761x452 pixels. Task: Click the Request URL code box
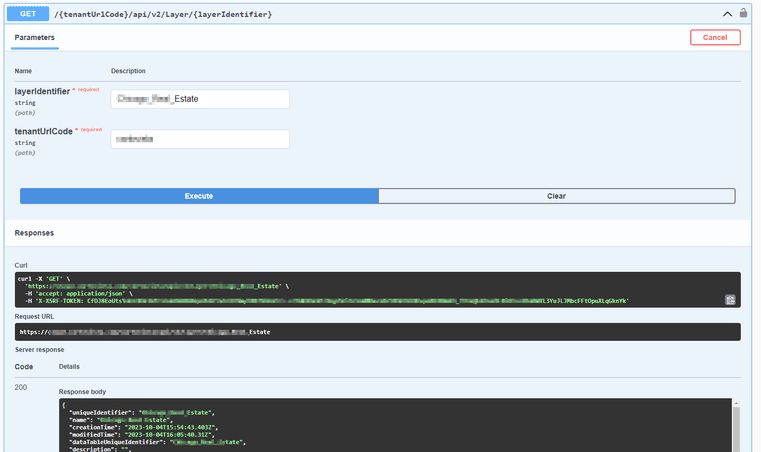378,332
